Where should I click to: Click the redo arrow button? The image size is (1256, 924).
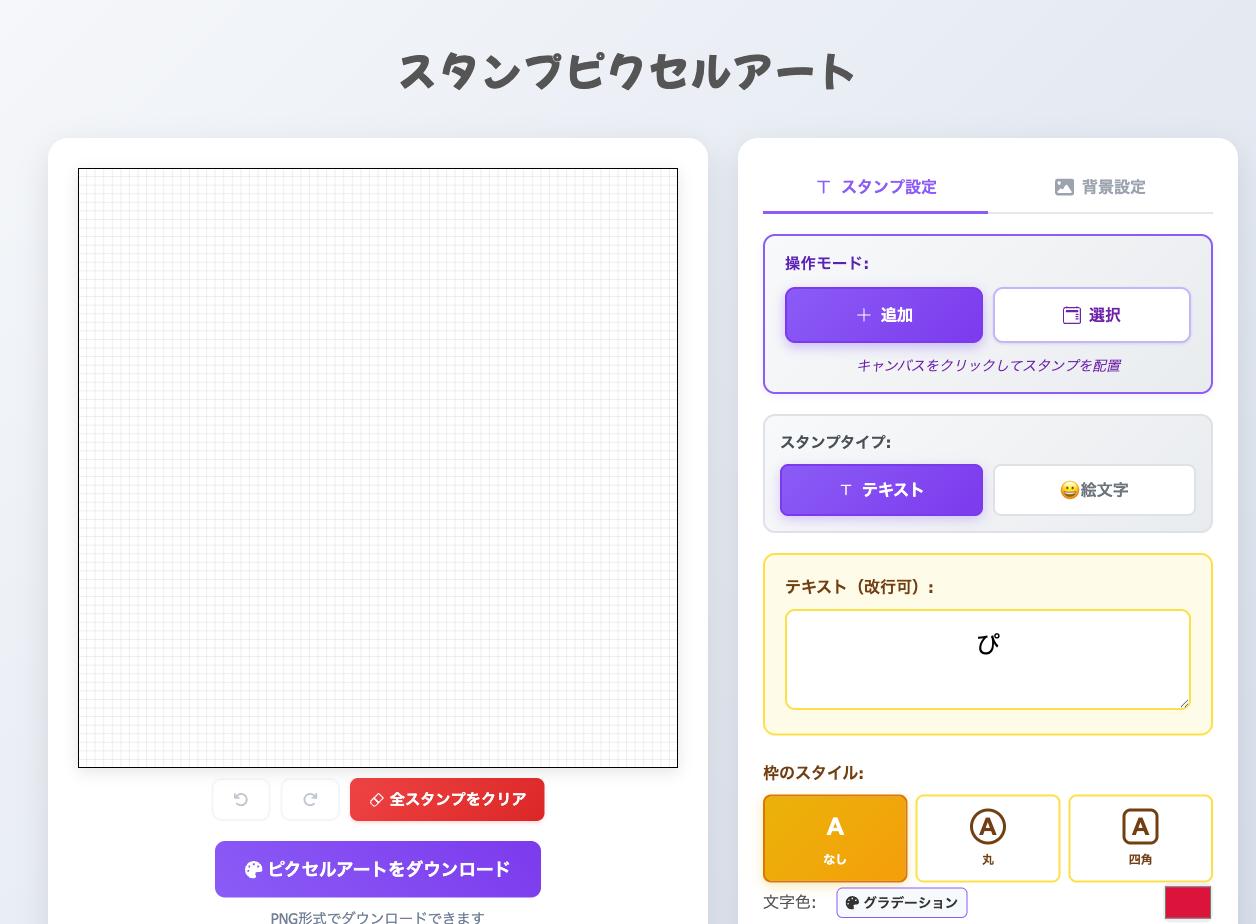[310, 800]
